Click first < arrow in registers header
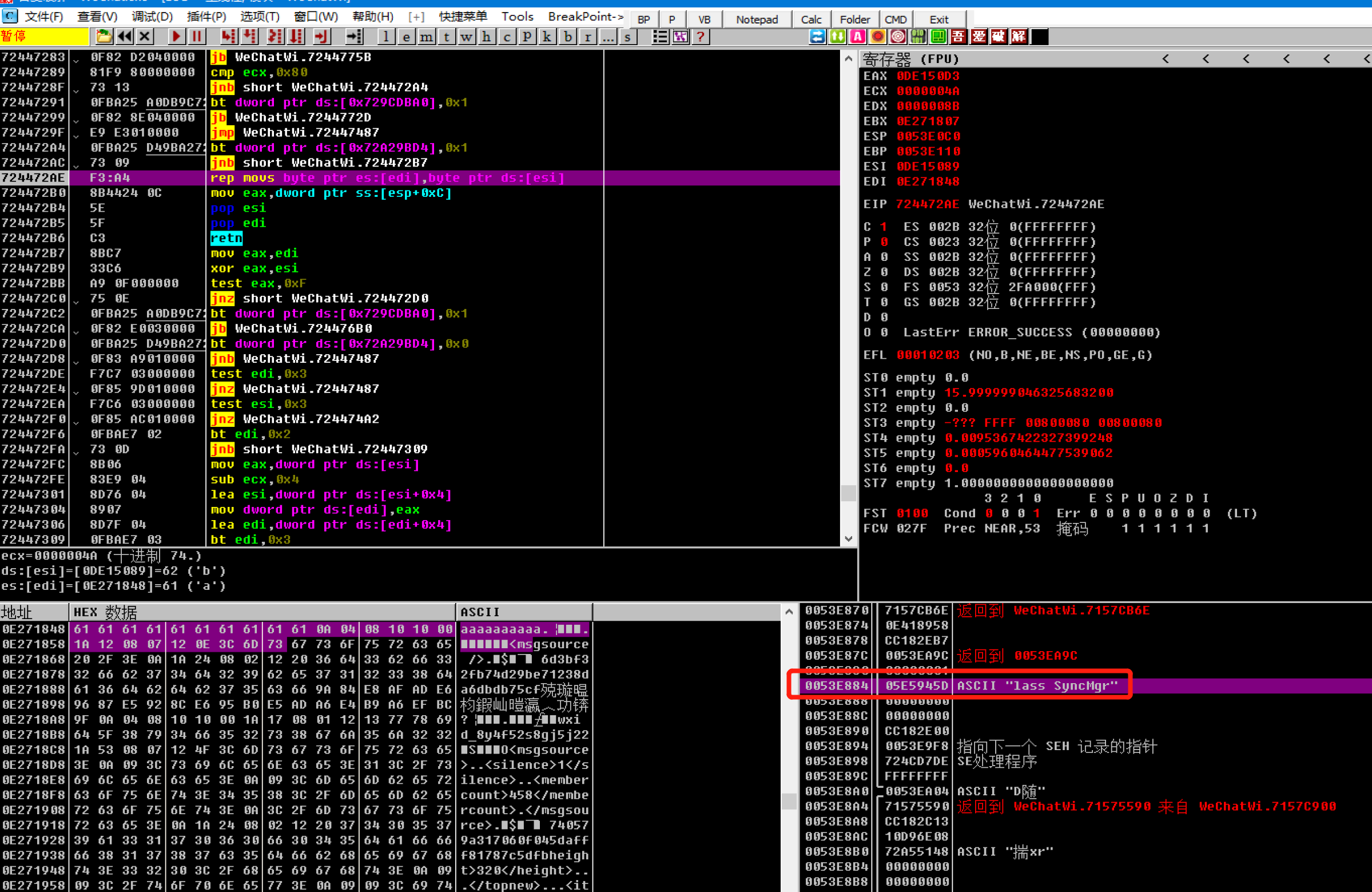Image resolution: width=1372 pixels, height=892 pixels. 1166,59
